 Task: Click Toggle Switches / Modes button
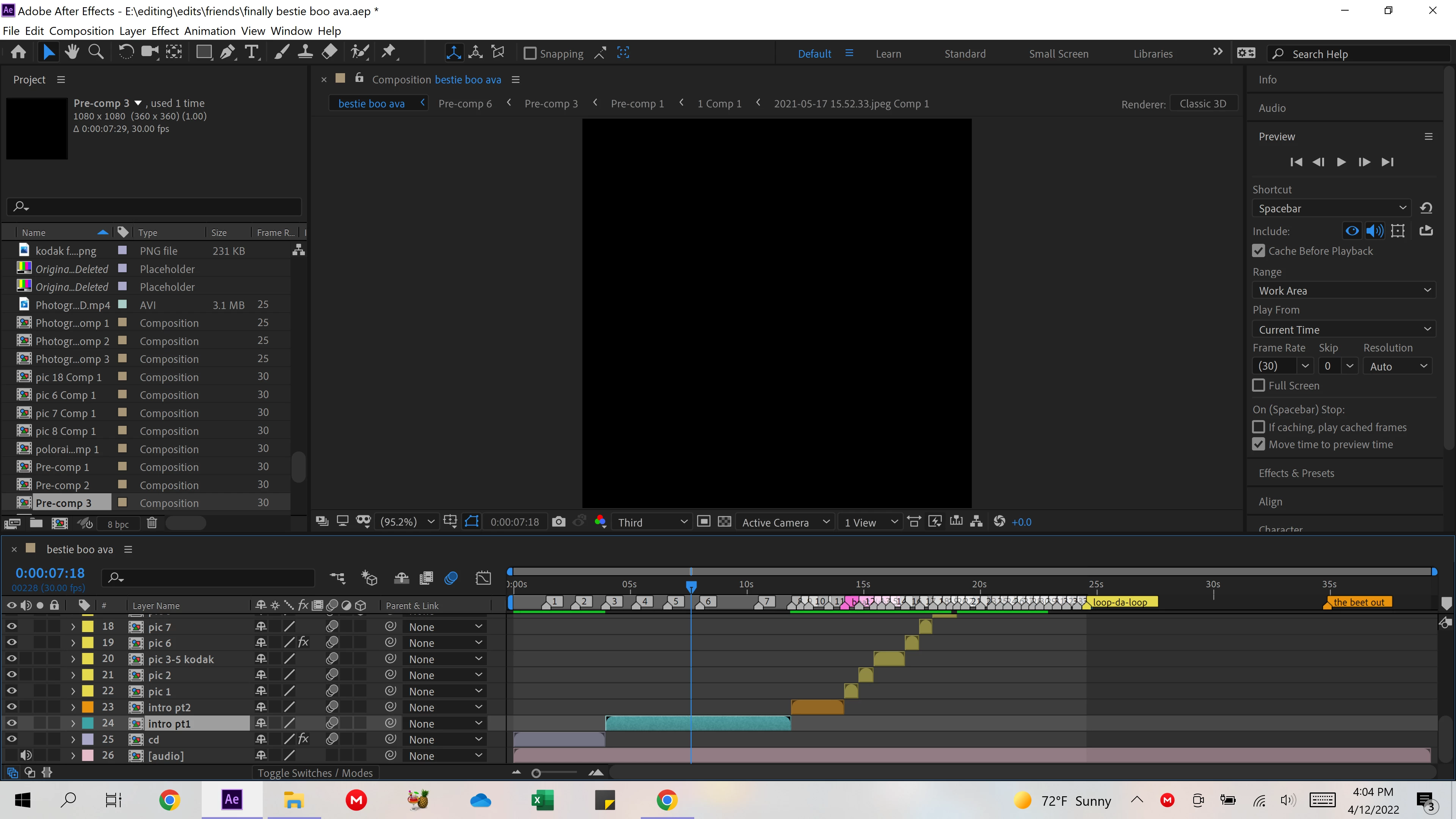click(x=315, y=773)
